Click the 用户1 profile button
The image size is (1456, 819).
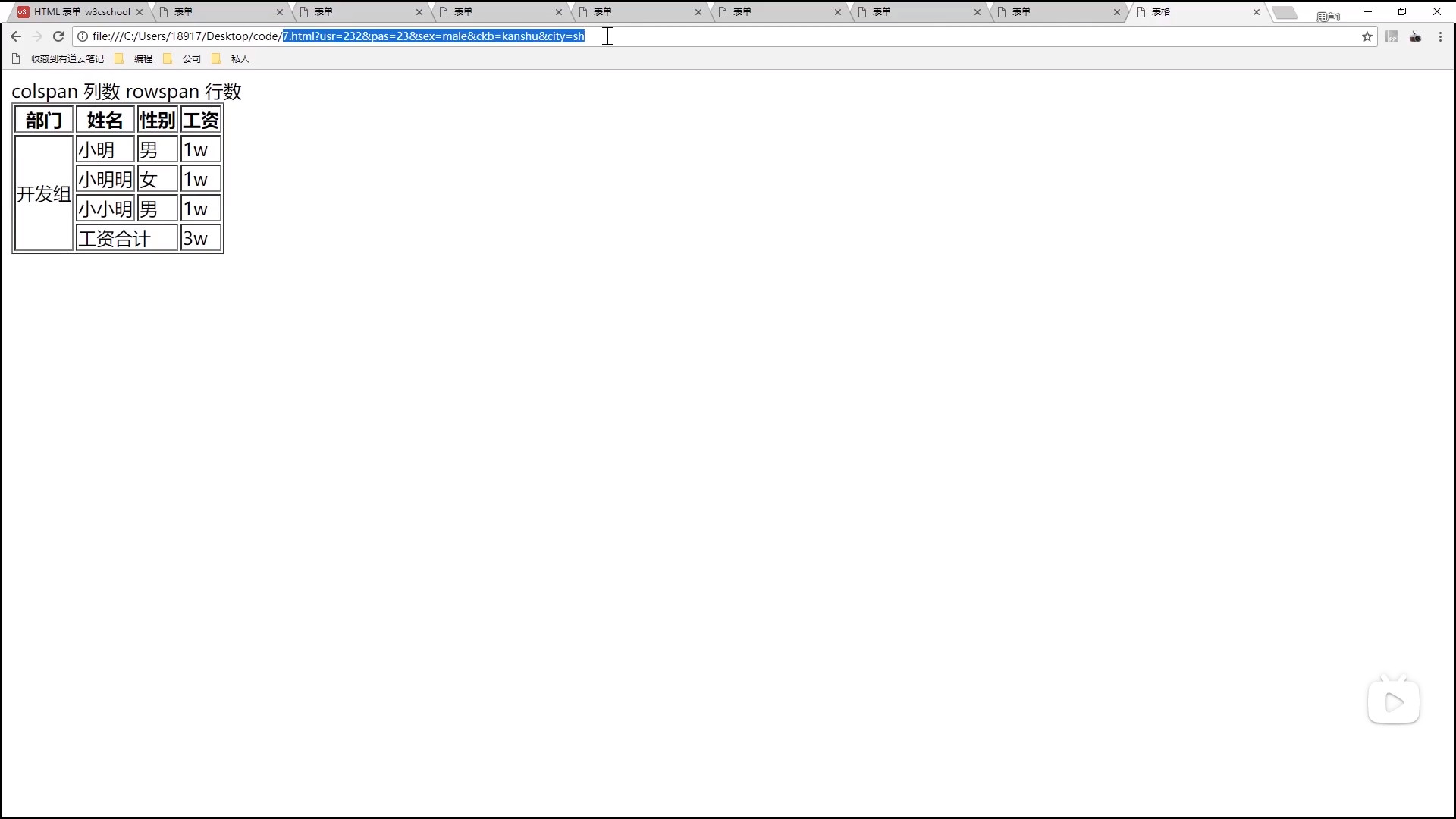tap(1328, 16)
